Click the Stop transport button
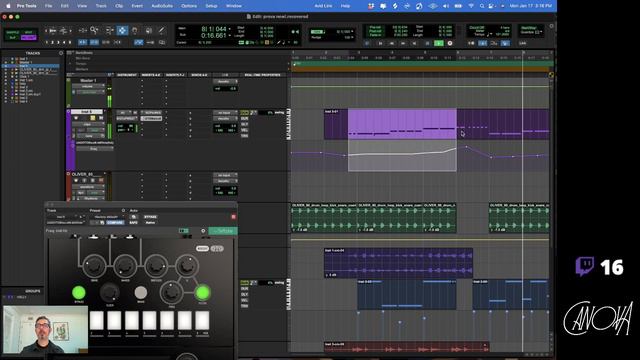The height and width of the screenshot is (360, 640). click(427, 43)
